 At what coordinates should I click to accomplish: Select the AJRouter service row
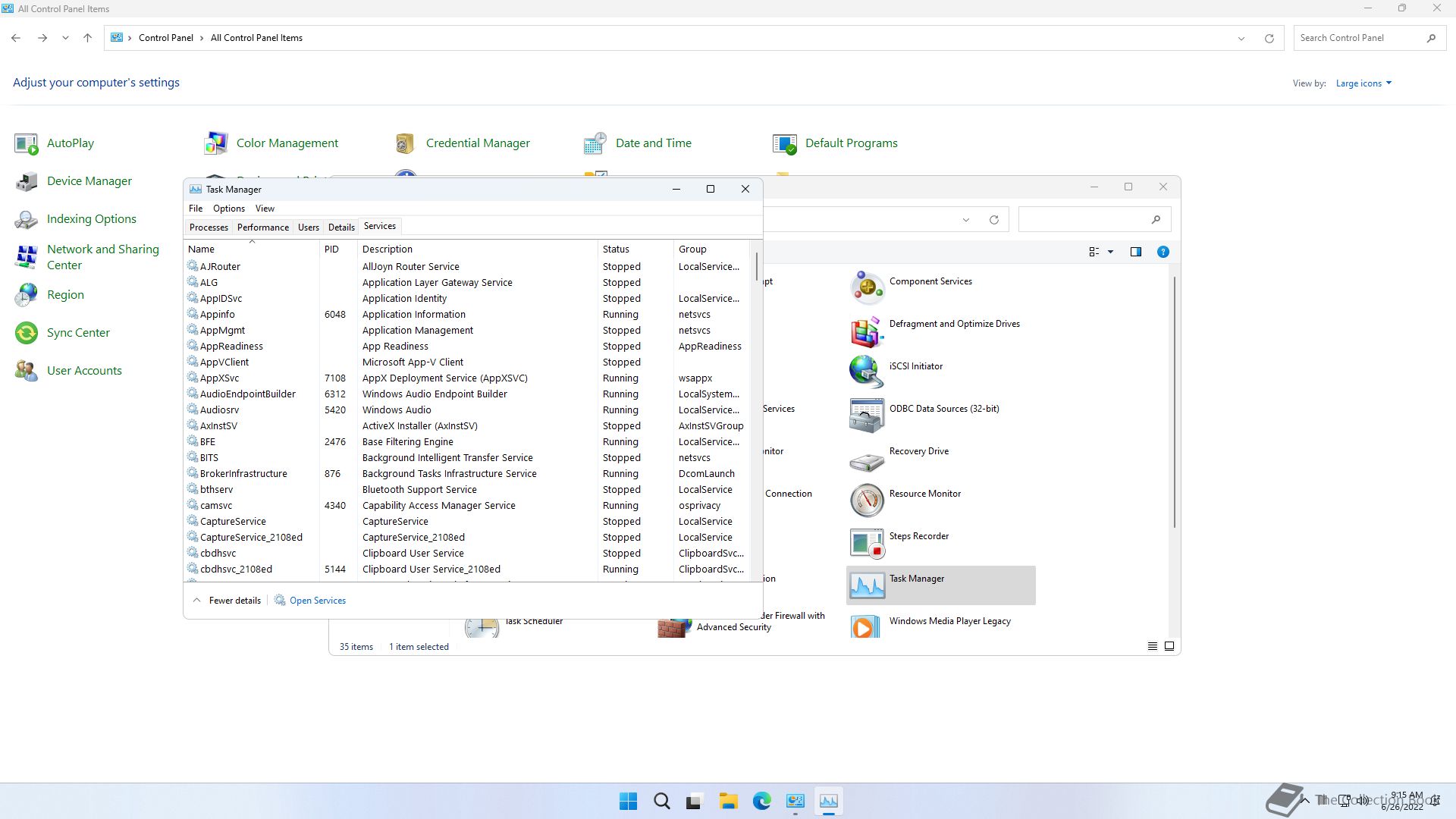(468, 267)
